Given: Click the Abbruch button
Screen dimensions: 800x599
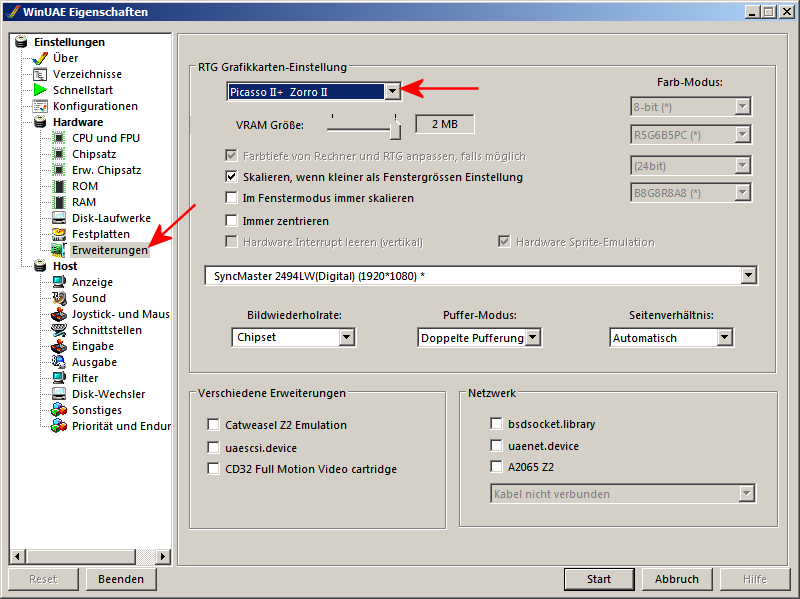Looking at the screenshot, I should click(677, 579).
